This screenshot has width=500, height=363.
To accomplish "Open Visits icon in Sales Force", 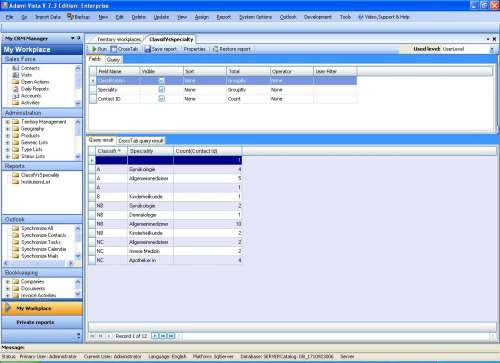I will click(16, 75).
